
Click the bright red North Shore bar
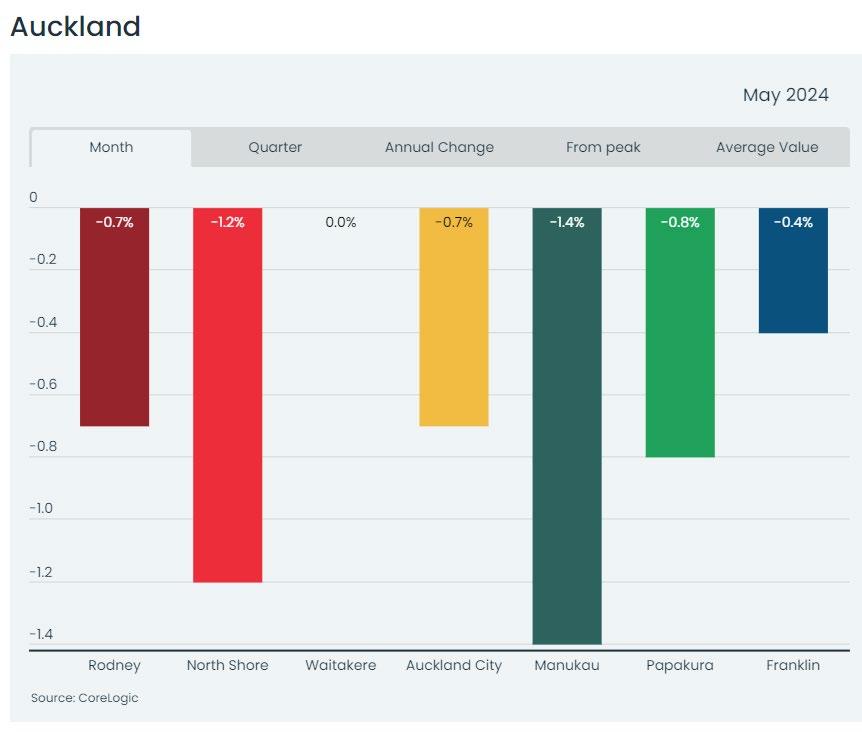click(x=227, y=400)
